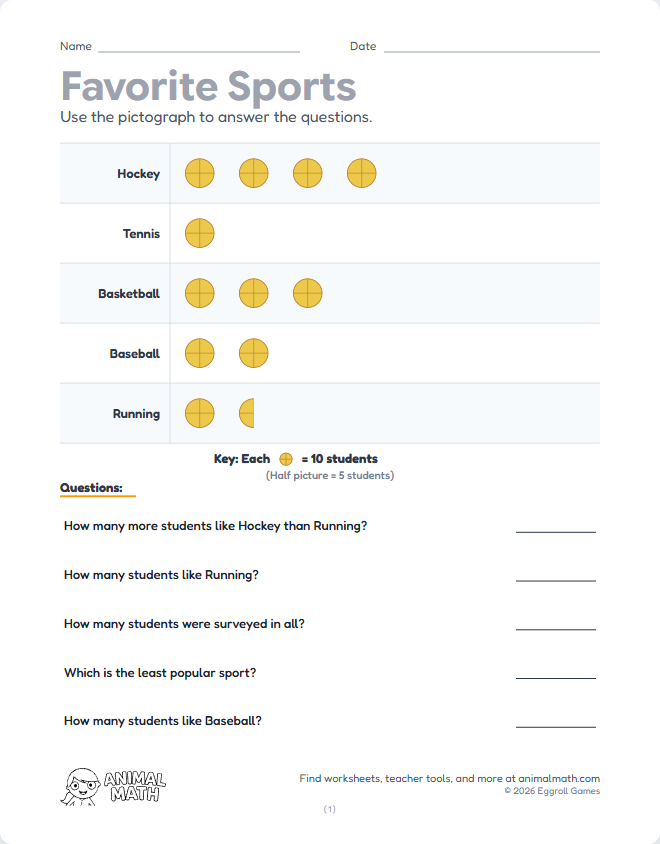Viewport: 660px width, 844px height.
Task: Click answer blank for total students surveyed
Action: coord(555,626)
